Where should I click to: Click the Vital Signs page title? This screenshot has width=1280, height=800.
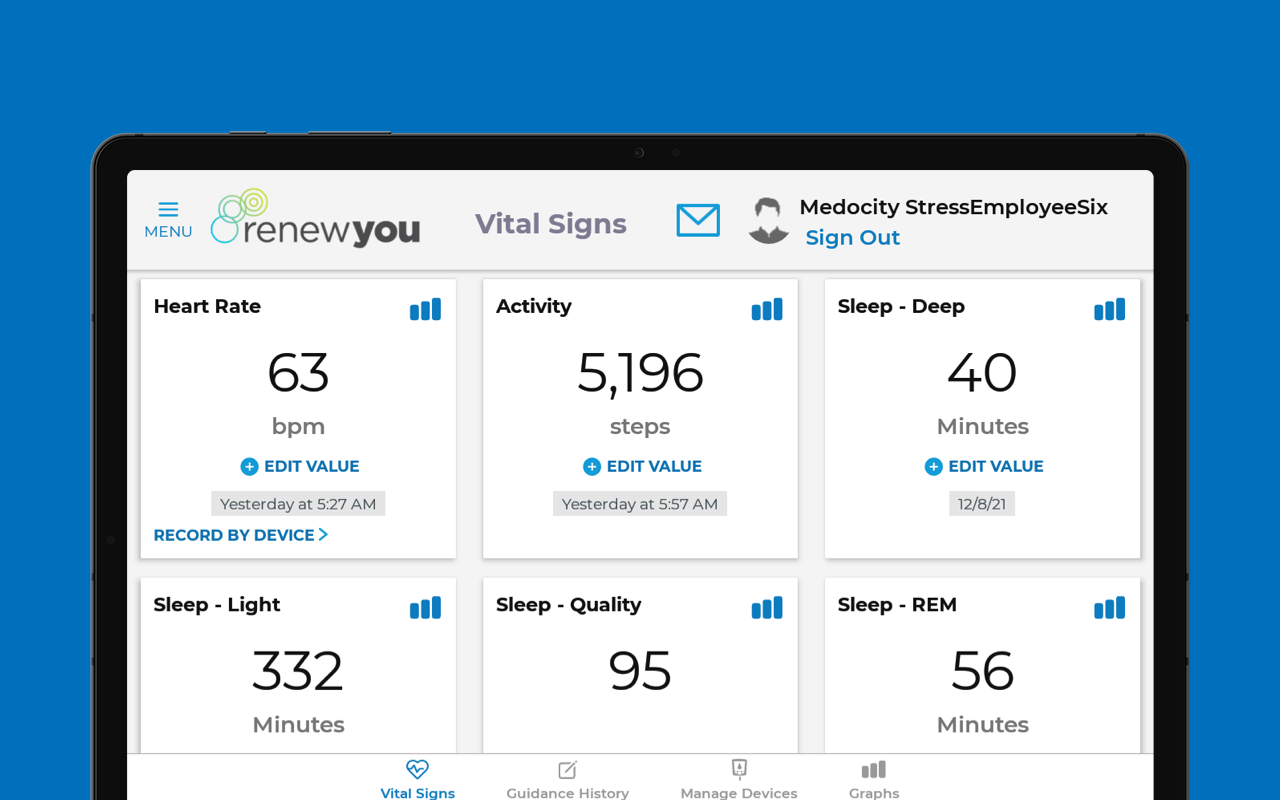click(x=551, y=224)
